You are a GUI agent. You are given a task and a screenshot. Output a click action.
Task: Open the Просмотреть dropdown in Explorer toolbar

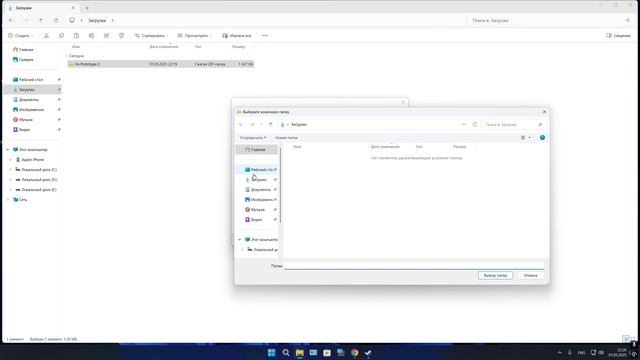194,36
